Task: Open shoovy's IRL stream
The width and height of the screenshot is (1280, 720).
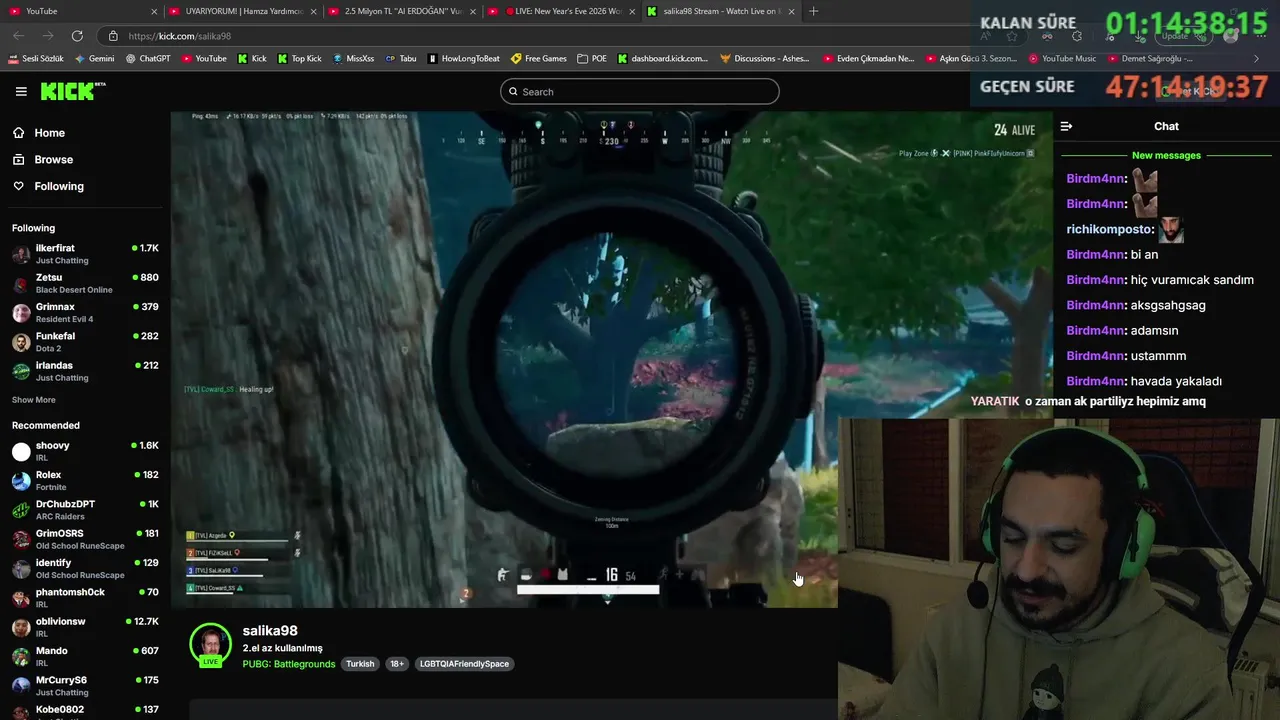Action: point(85,451)
